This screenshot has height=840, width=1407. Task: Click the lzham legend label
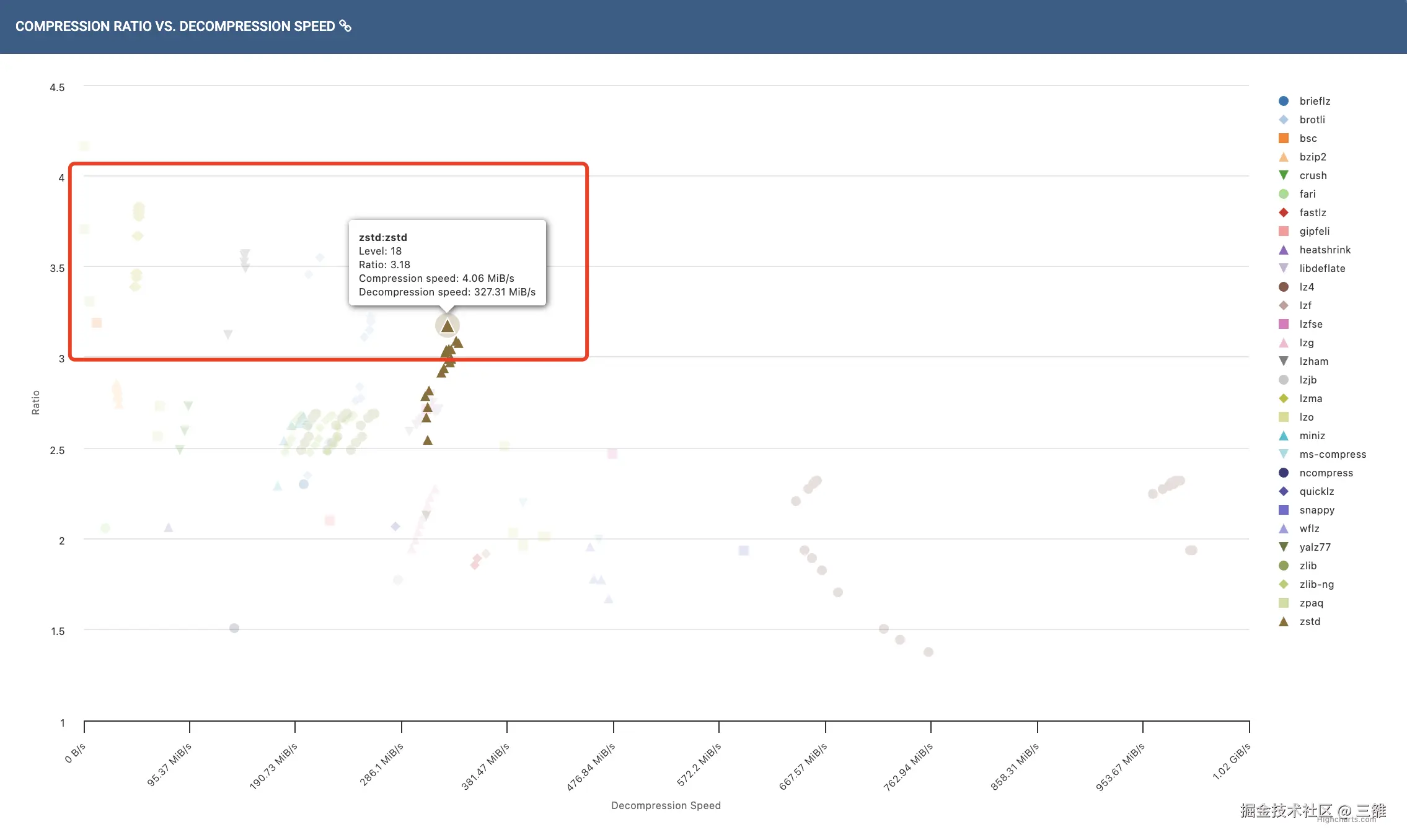pos(1313,361)
